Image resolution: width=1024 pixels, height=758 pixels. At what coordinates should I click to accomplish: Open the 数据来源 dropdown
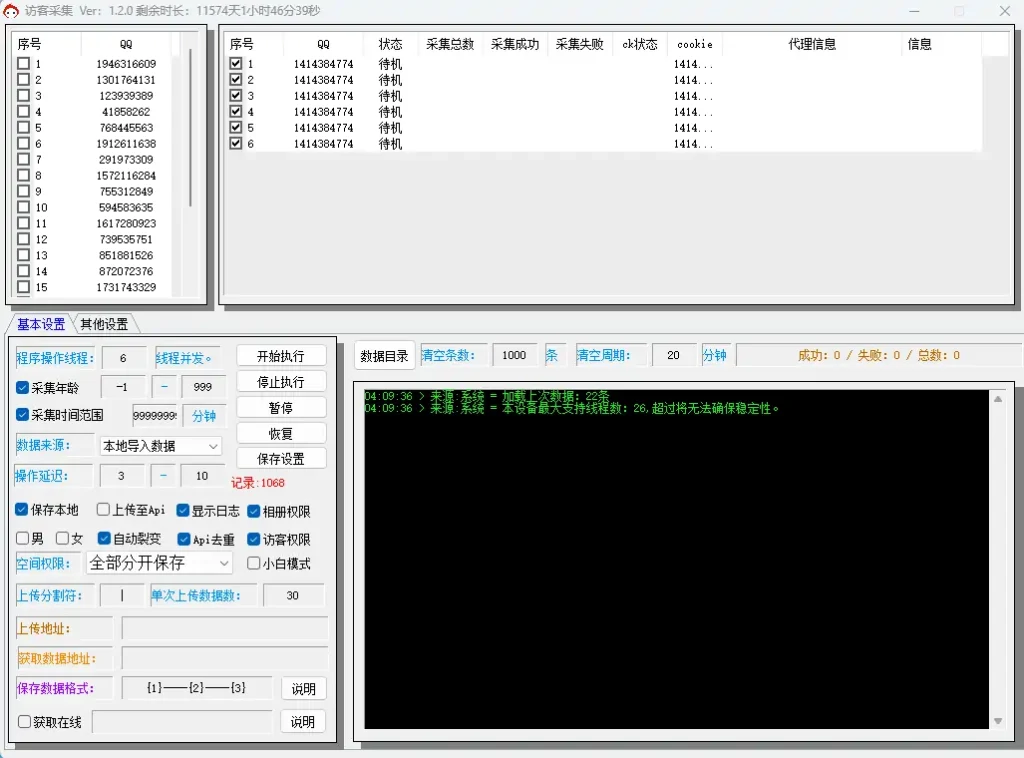coord(160,446)
